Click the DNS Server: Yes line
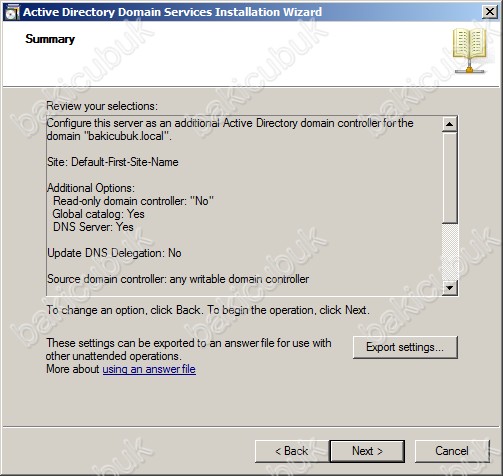The height and width of the screenshot is (476, 503). click(93, 227)
